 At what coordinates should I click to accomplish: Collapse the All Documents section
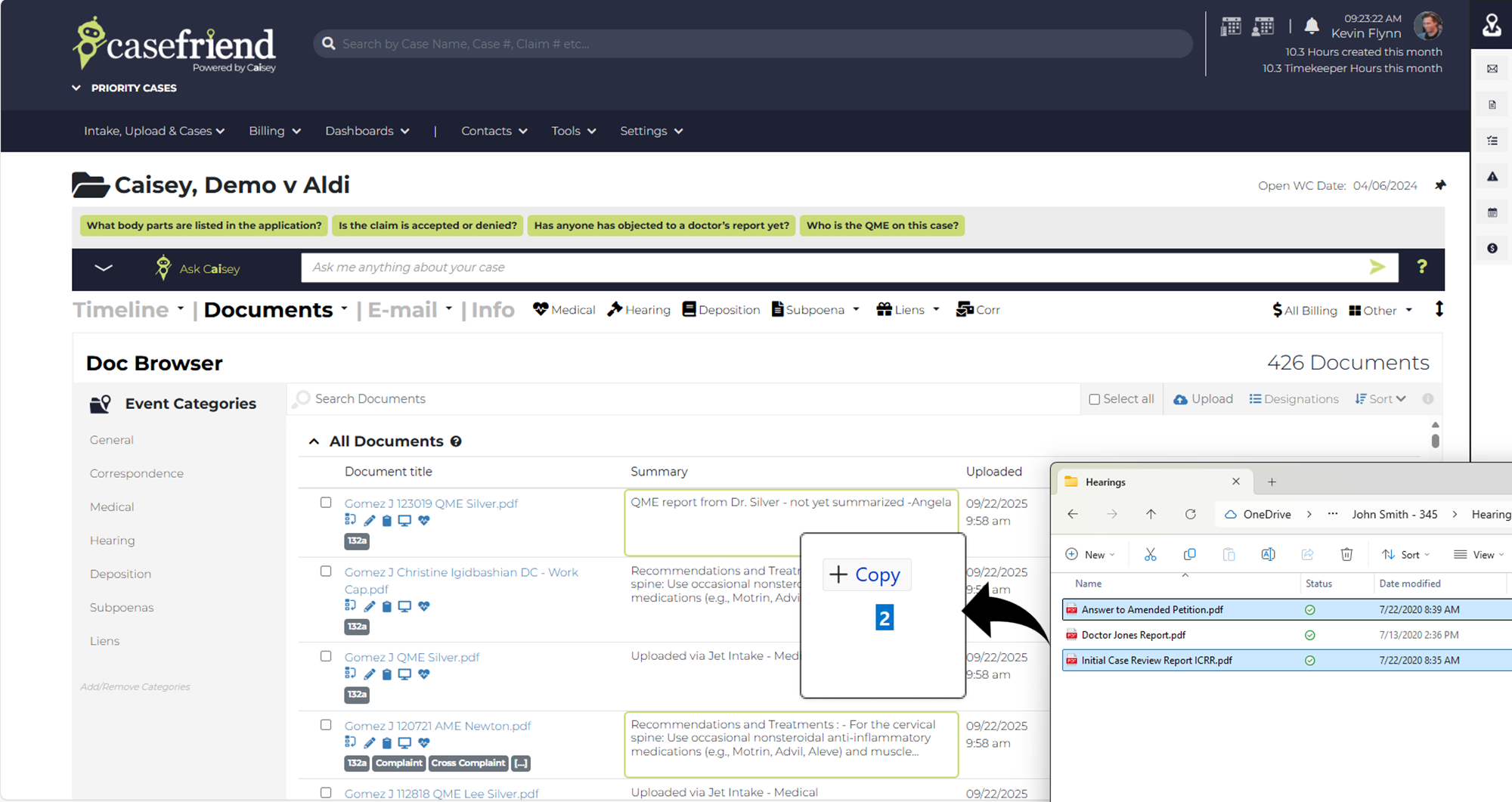[x=314, y=441]
